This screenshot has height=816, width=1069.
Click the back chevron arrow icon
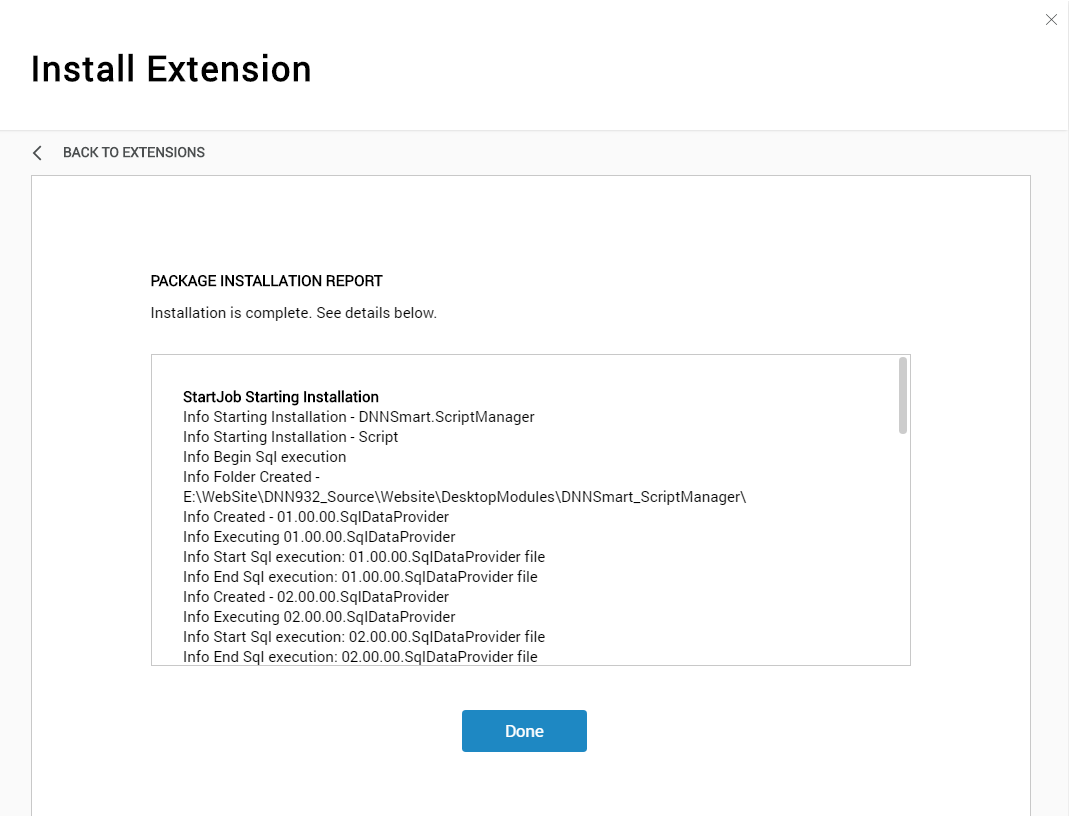point(37,153)
